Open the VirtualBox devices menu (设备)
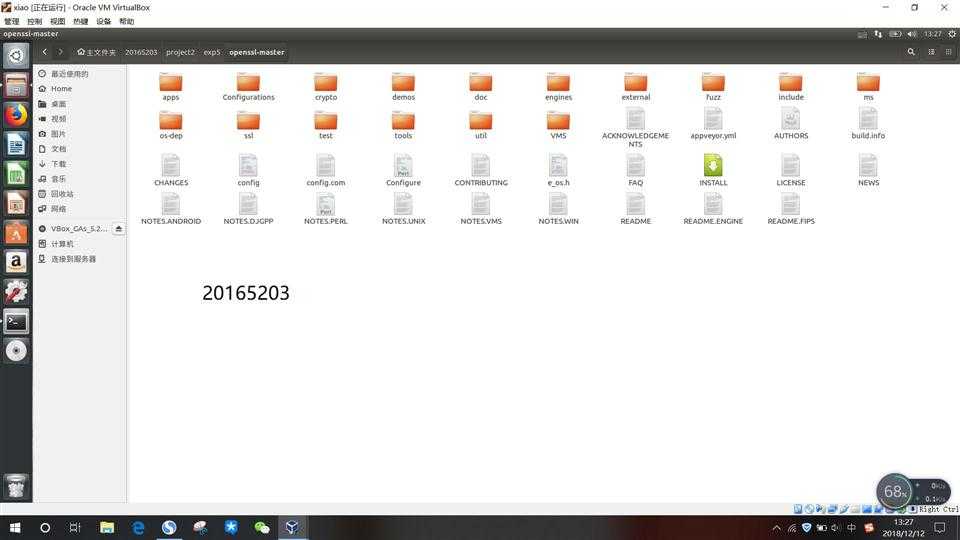Viewport: 960px width, 540px height. point(103,21)
